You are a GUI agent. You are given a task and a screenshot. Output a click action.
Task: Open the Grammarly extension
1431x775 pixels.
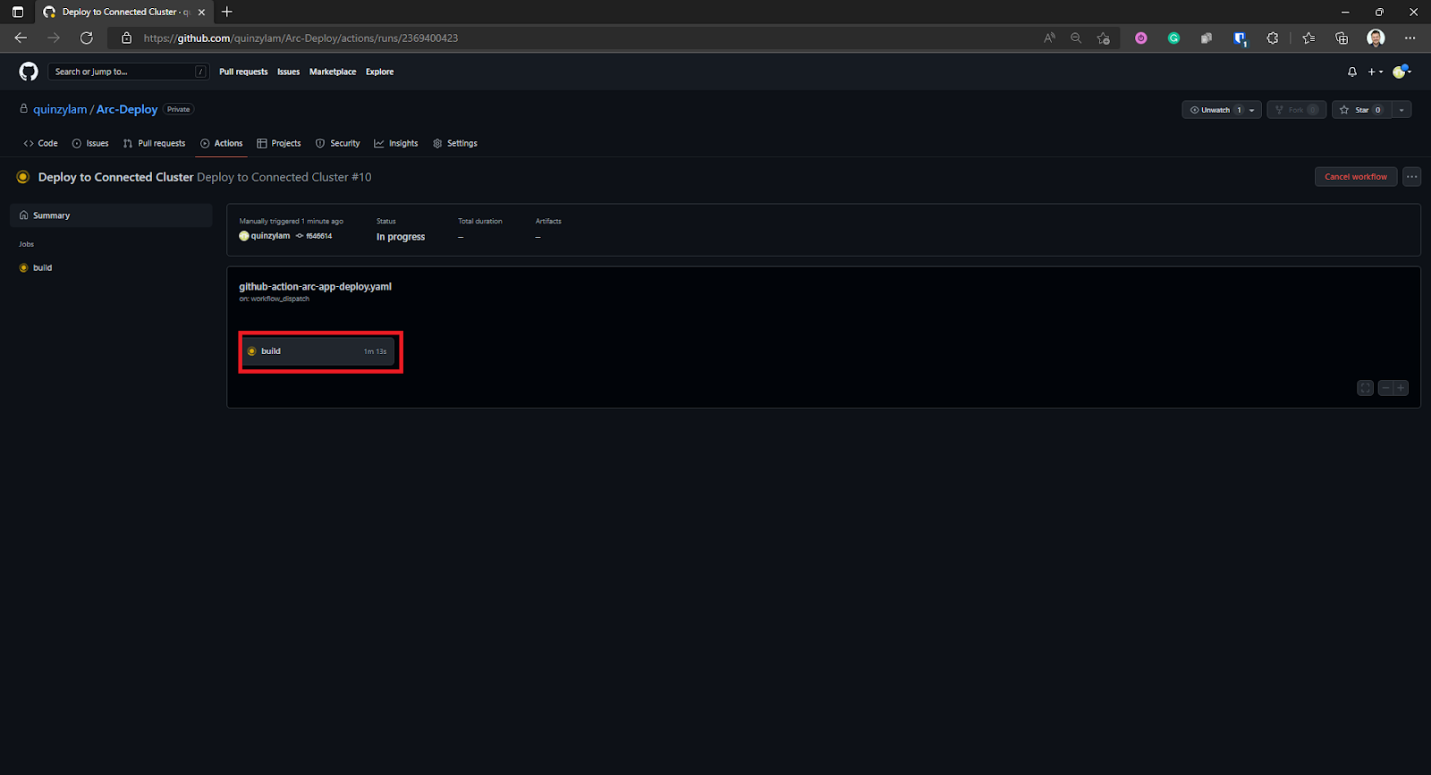[x=1174, y=38]
